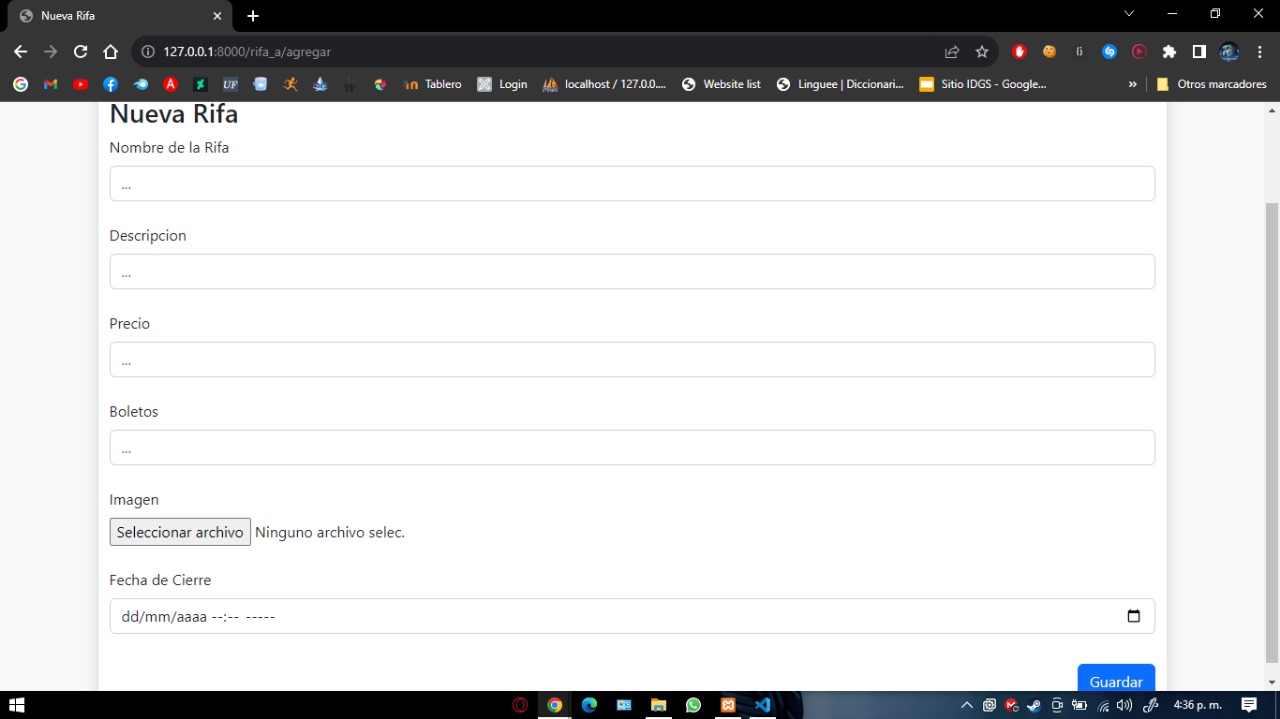1280x719 pixels.
Task: Open the Gmail bookmark icon
Action: pos(51,85)
